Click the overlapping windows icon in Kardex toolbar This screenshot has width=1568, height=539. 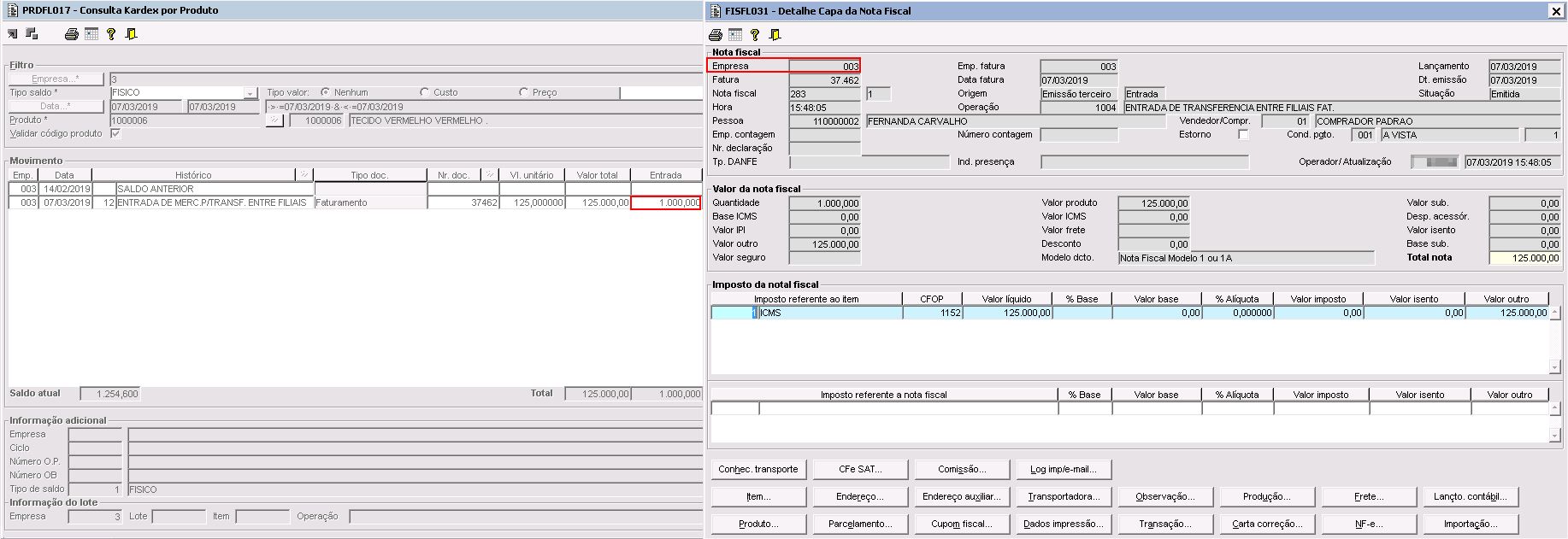tap(32, 34)
